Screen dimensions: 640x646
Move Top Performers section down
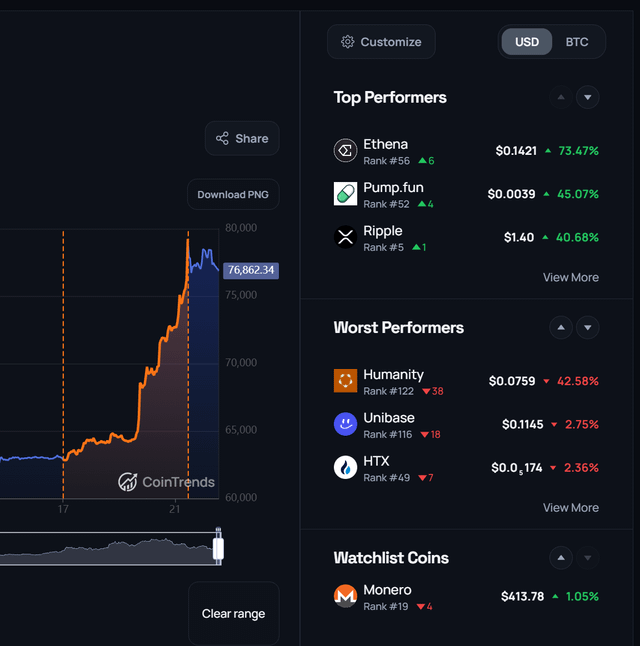point(588,97)
